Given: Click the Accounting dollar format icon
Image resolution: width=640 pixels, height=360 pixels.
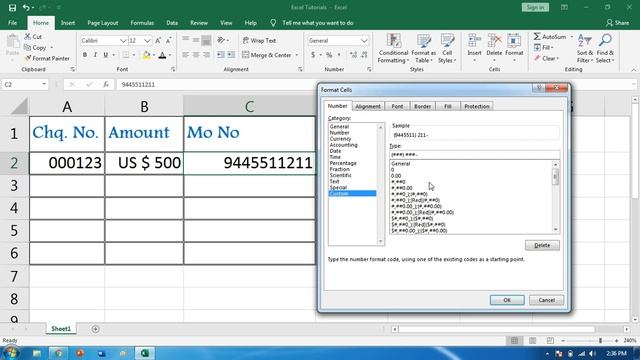Looking at the screenshot, I should pos(313,55).
